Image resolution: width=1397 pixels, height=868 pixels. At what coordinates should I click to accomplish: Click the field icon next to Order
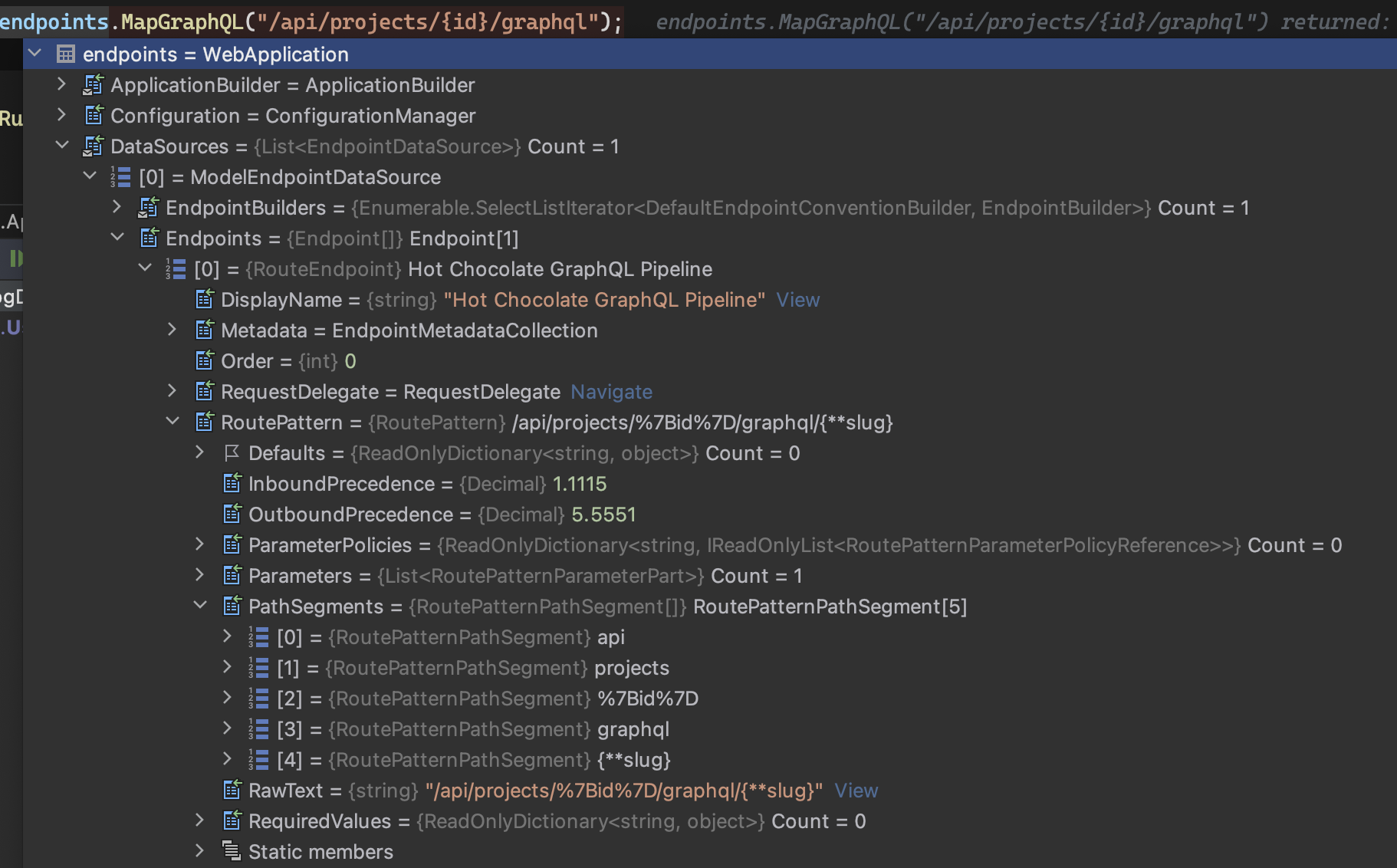click(204, 360)
